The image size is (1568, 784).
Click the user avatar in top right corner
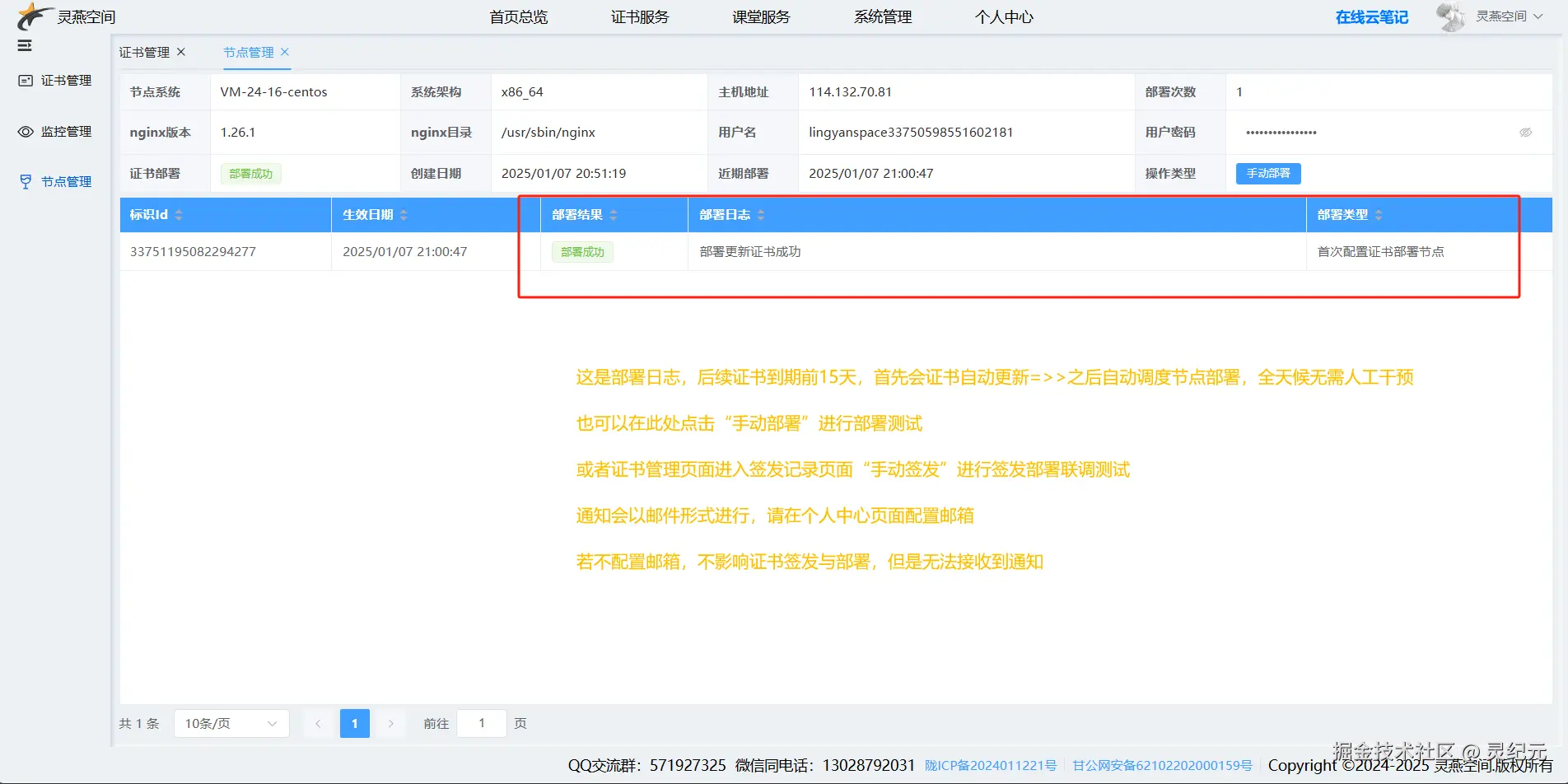(1450, 16)
